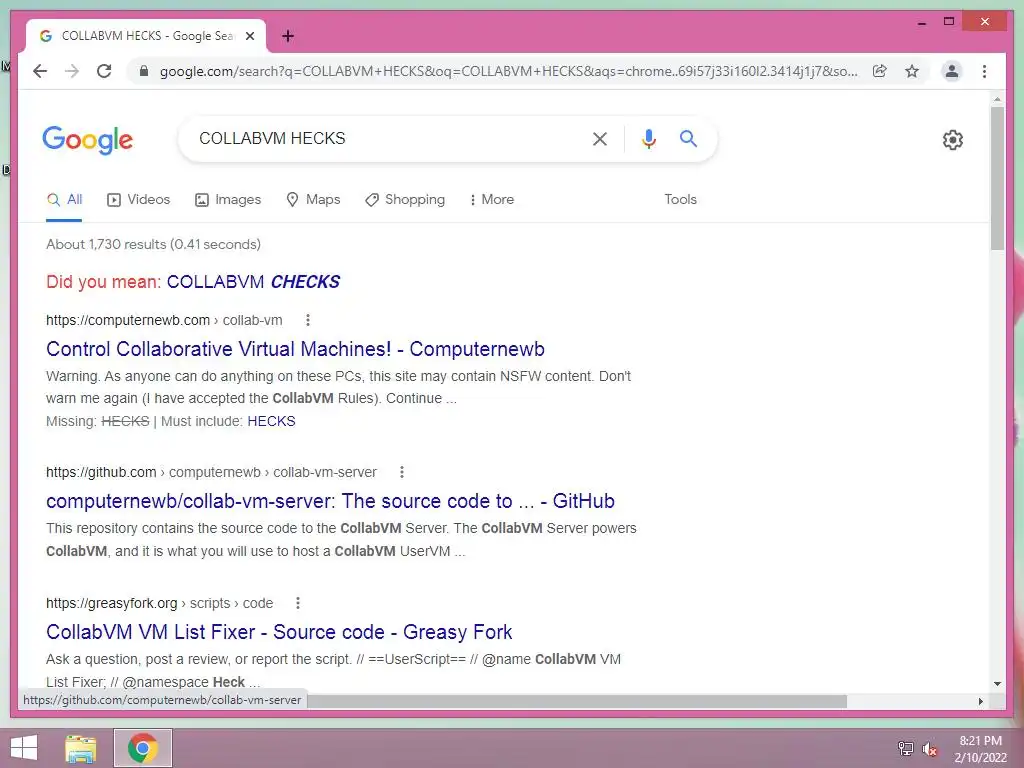Image resolution: width=1024 pixels, height=768 pixels.
Task: Open computernewb/collab-vm-server GitHub result
Action: (330, 502)
